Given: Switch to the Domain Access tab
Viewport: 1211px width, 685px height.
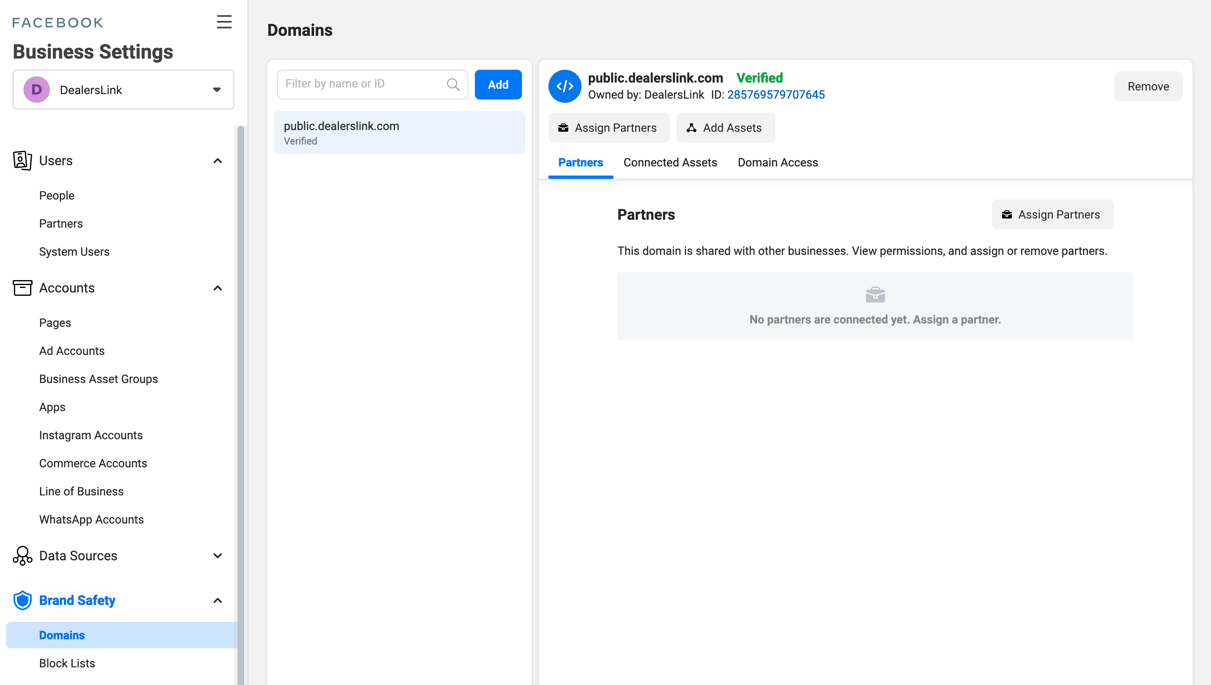Looking at the screenshot, I should coord(778,163).
